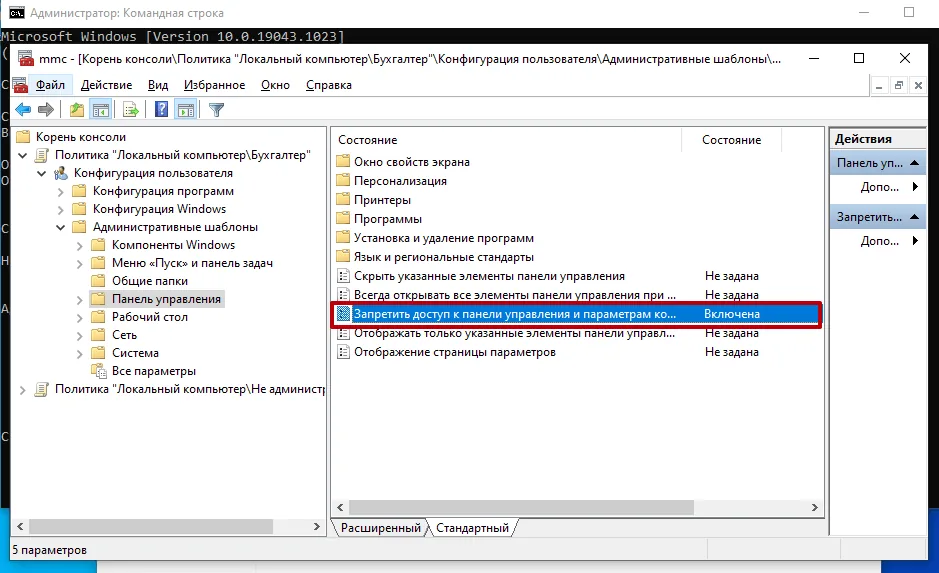Collapse the Панель уп... actions section

(914, 163)
